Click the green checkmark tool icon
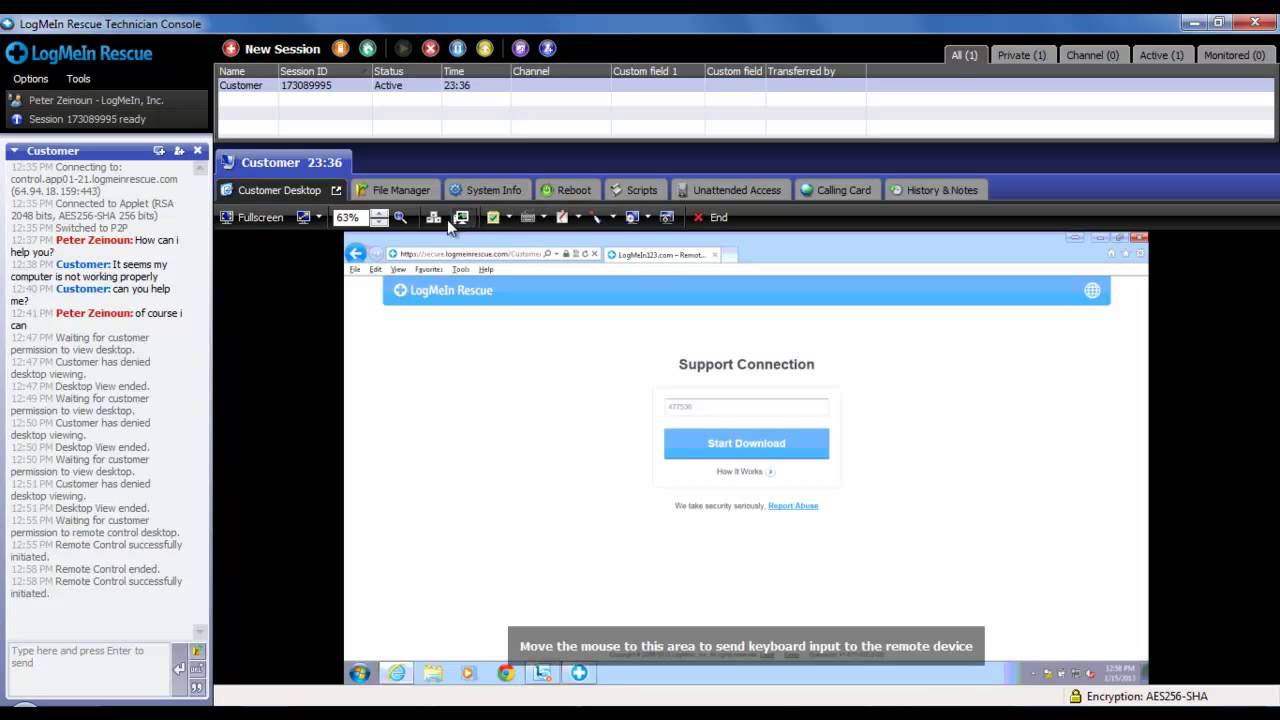Viewport: 1280px width, 720px height. click(x=493, y=217)
